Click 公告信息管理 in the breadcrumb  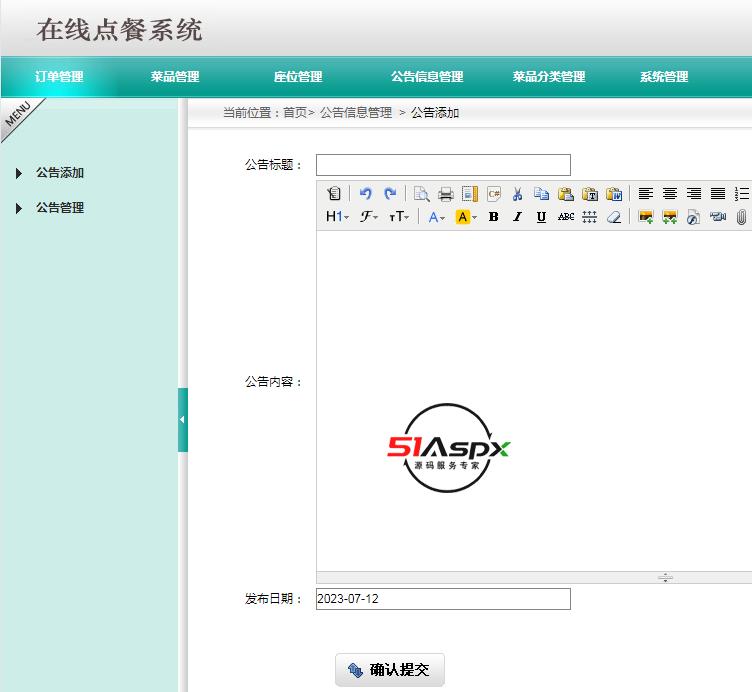[356, 113]
